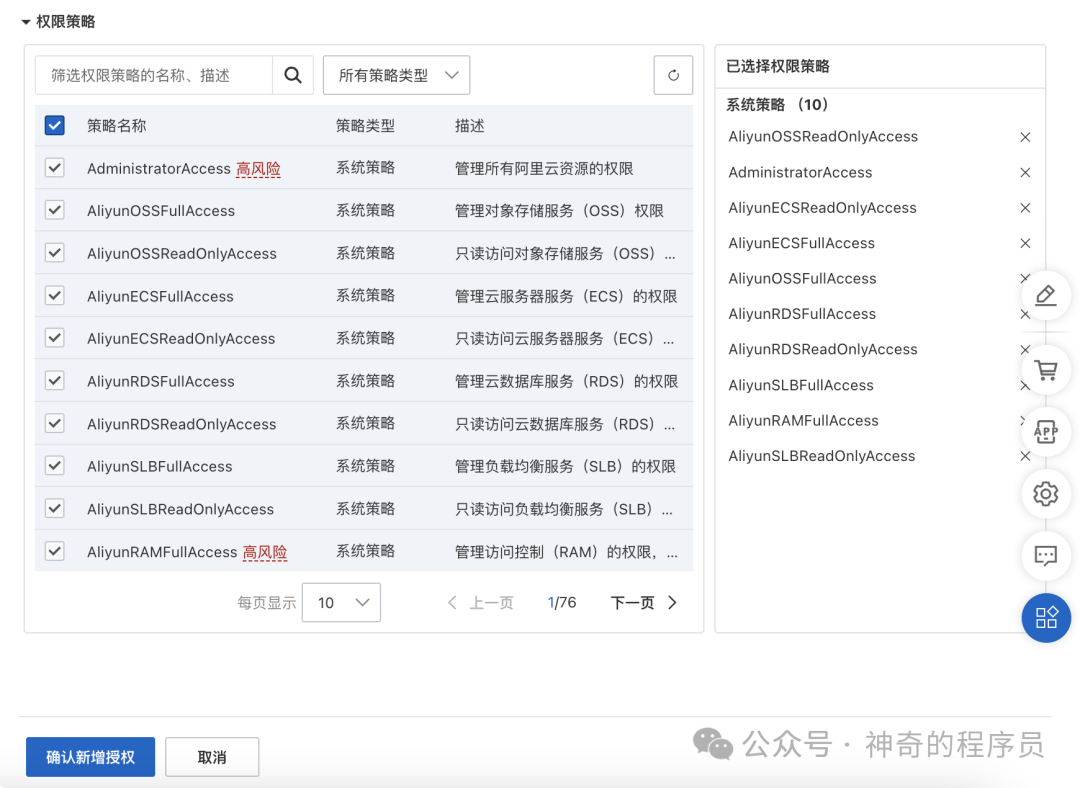The image size is (1080, 788).
Task: Uncheck the AliyunRAMFullAccess checkbox
Action: (x=55, y=551)
